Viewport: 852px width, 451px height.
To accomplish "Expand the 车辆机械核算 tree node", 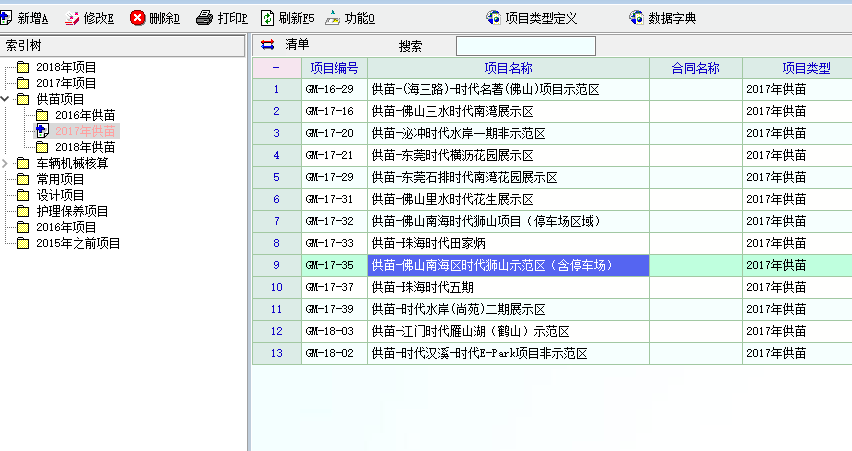I will (x=7, y=163).
